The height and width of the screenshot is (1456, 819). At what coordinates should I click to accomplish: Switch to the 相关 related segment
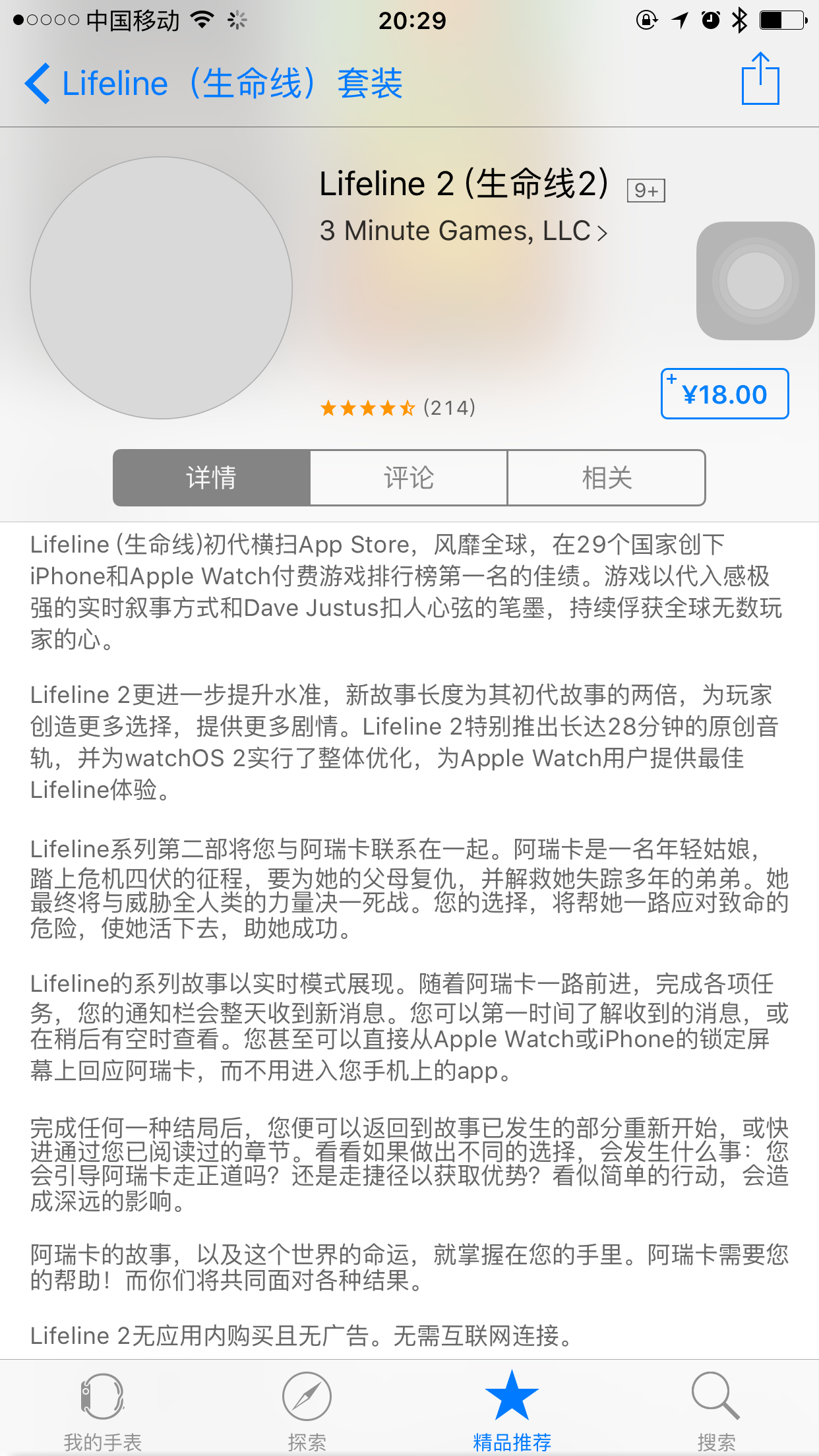click(x=607, y=478)
